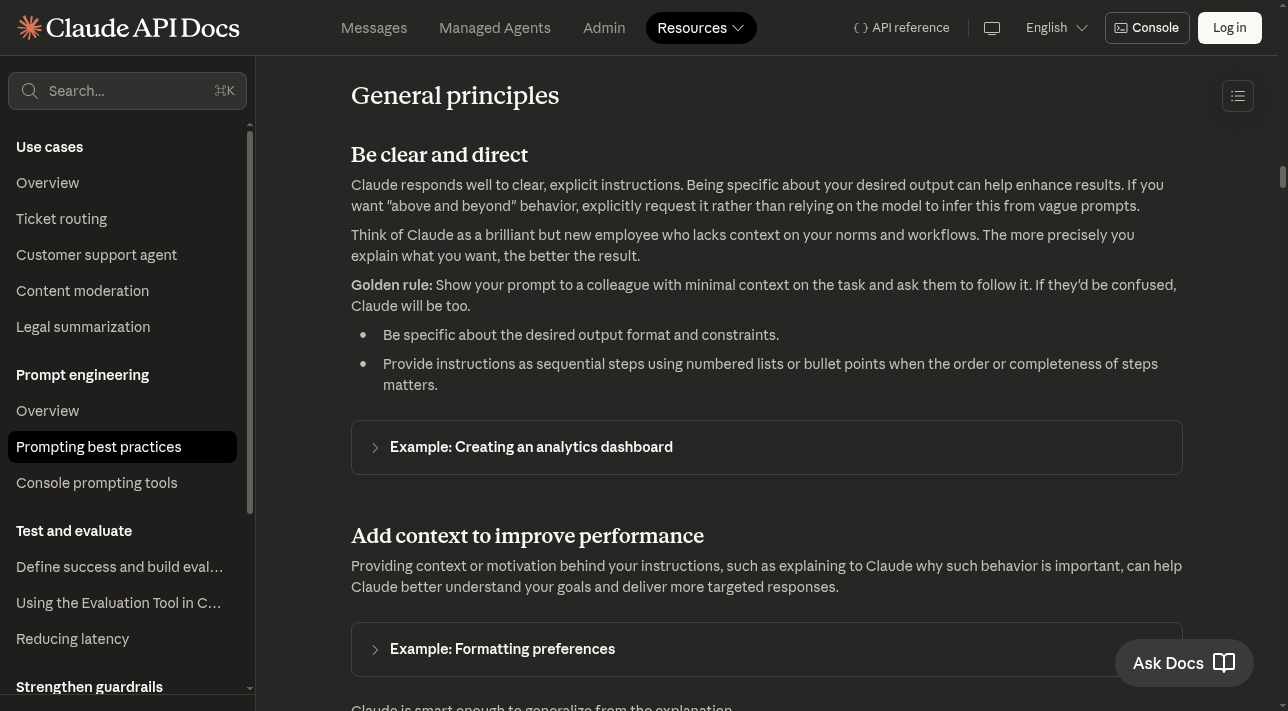The image size is (1288, 711).
Task: Click the sidebar scroll down arrow
Action: 250,689
